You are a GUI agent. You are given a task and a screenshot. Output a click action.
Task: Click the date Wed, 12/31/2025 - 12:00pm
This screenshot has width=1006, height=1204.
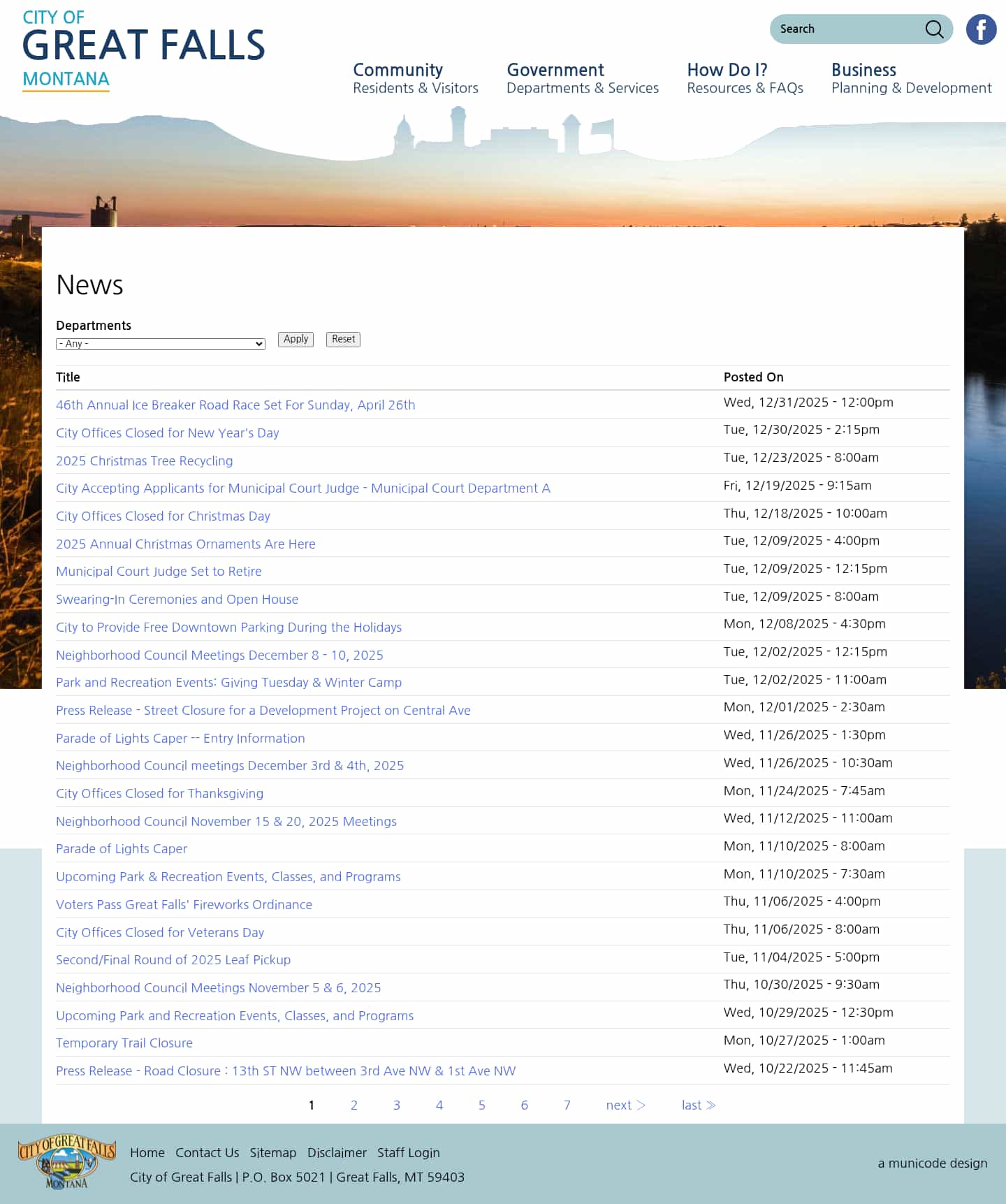coord(808,402)
